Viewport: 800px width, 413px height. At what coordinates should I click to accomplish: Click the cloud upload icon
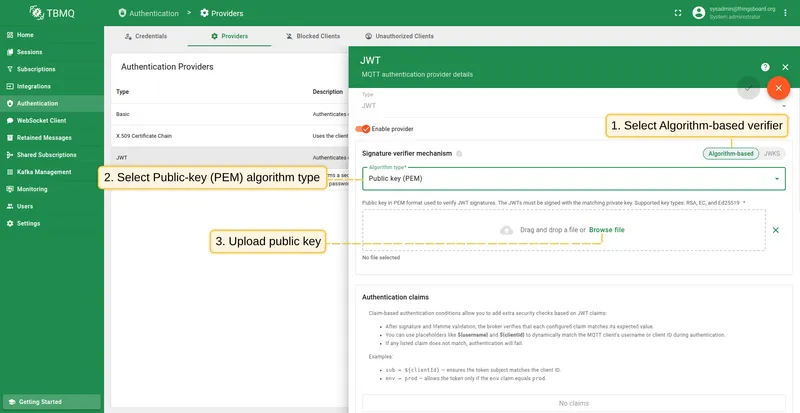pos(506,230)
